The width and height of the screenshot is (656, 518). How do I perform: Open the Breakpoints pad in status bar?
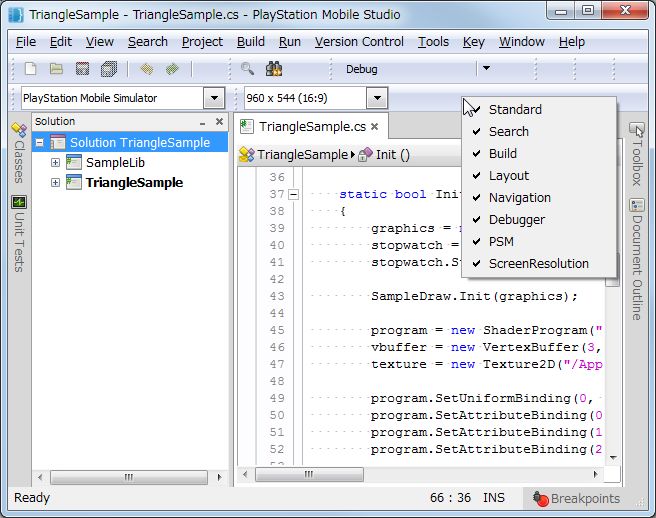[575, 498]
